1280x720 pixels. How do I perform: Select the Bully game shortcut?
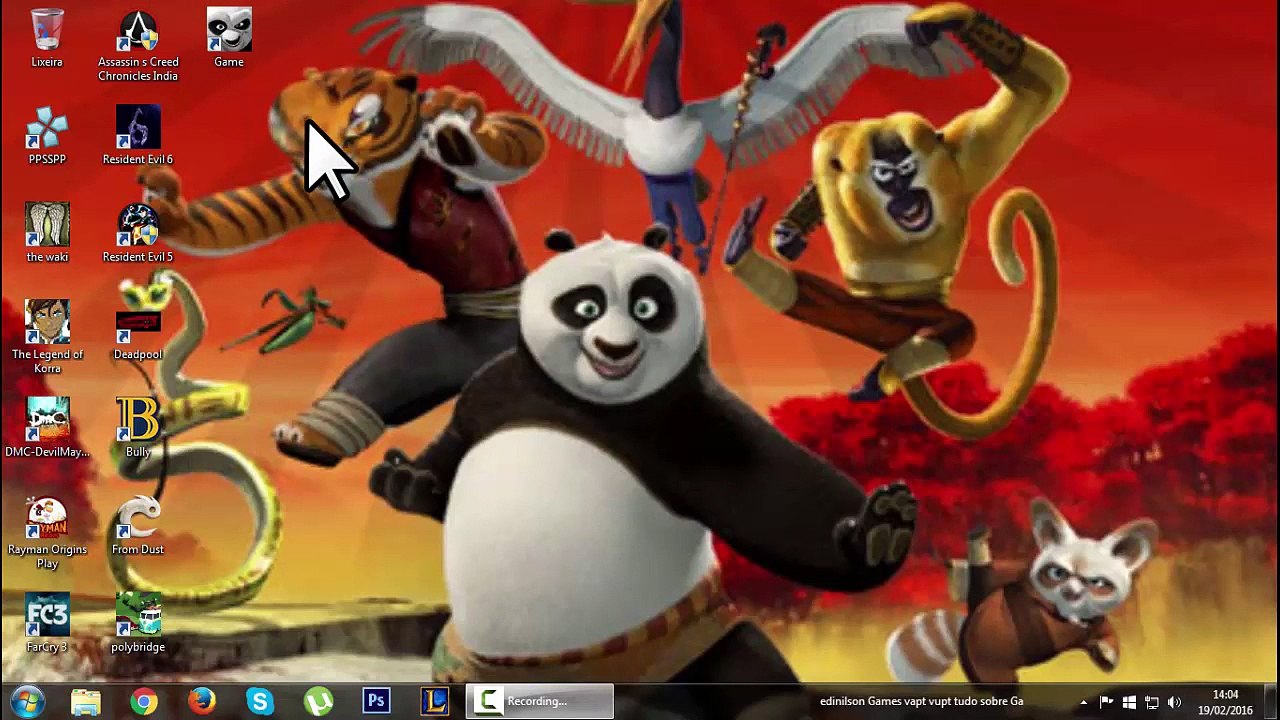click(x=138, y=428)
